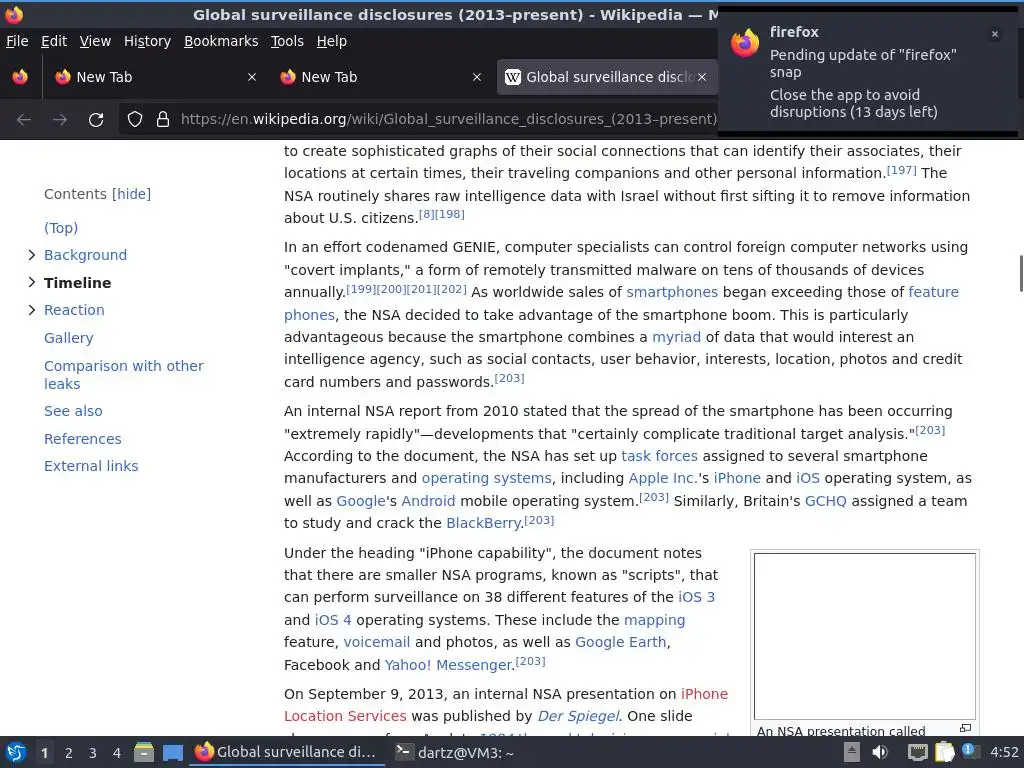This screenshot has width=1024, height=768.
Task: Open the myriad link
Action: [x=676, y=338]
